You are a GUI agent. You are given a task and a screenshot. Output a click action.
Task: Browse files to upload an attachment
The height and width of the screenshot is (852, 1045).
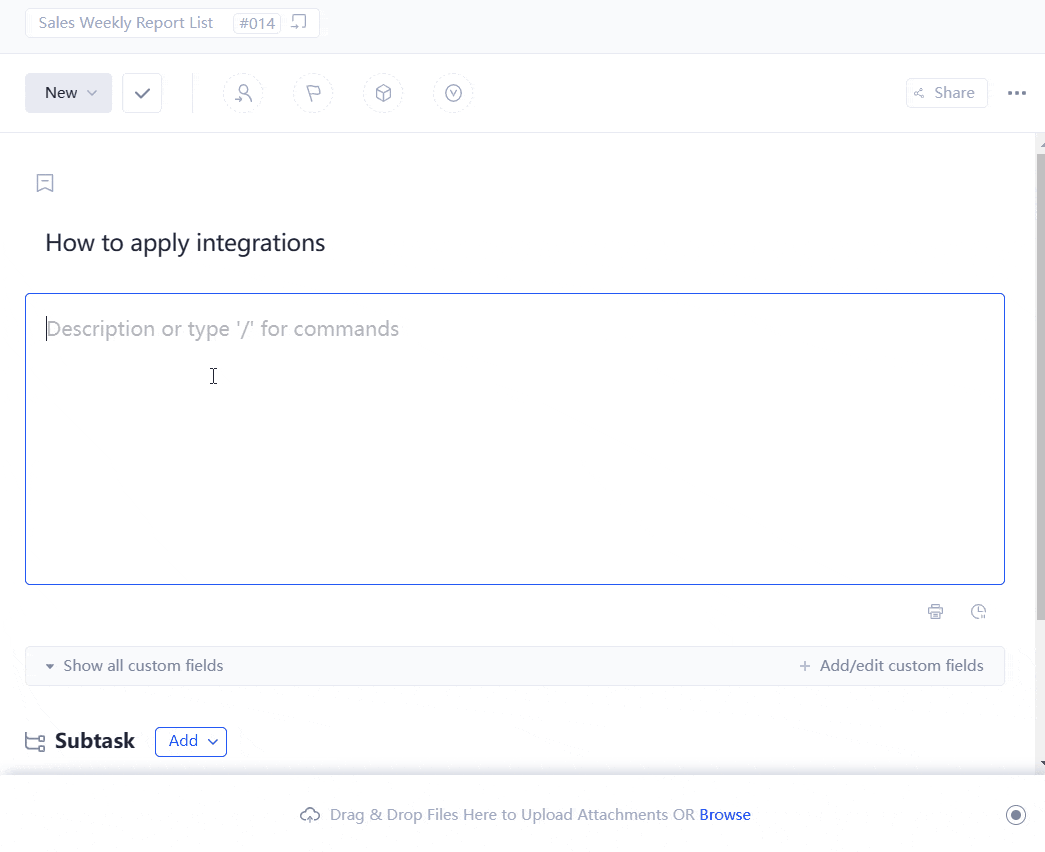click(x=724, y=814)
